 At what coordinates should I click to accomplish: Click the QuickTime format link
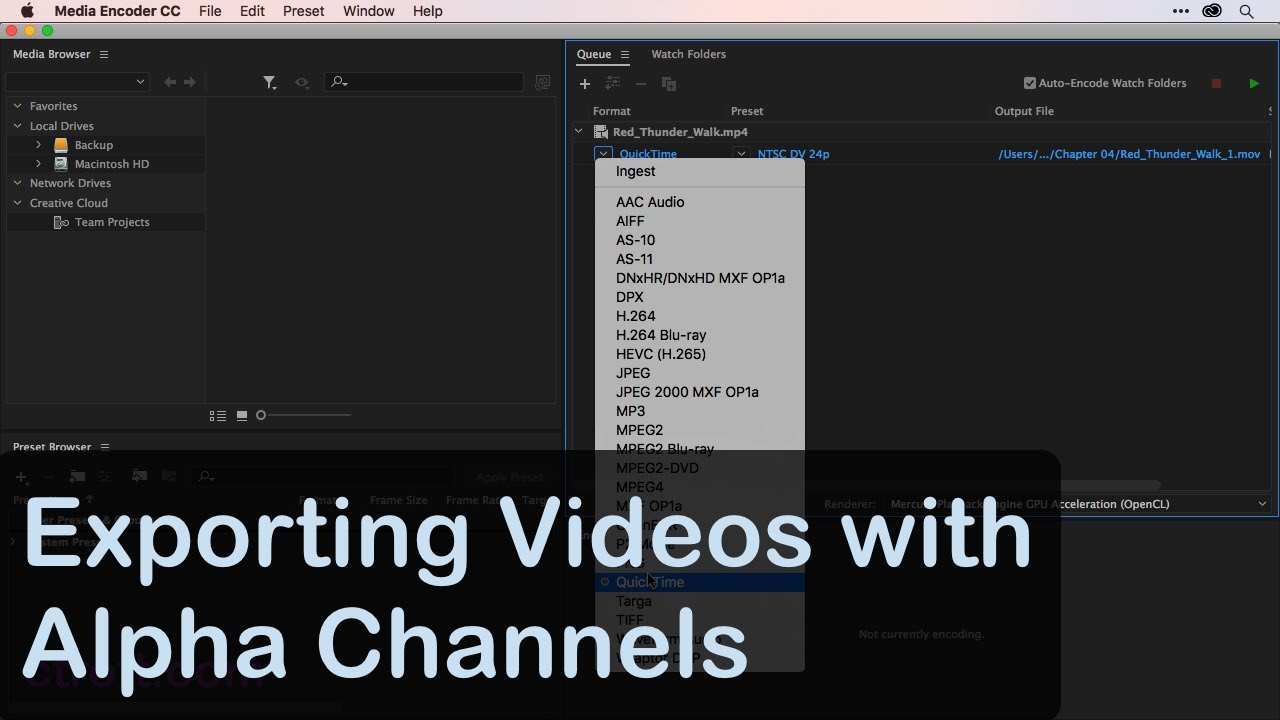tap(648, 154)
